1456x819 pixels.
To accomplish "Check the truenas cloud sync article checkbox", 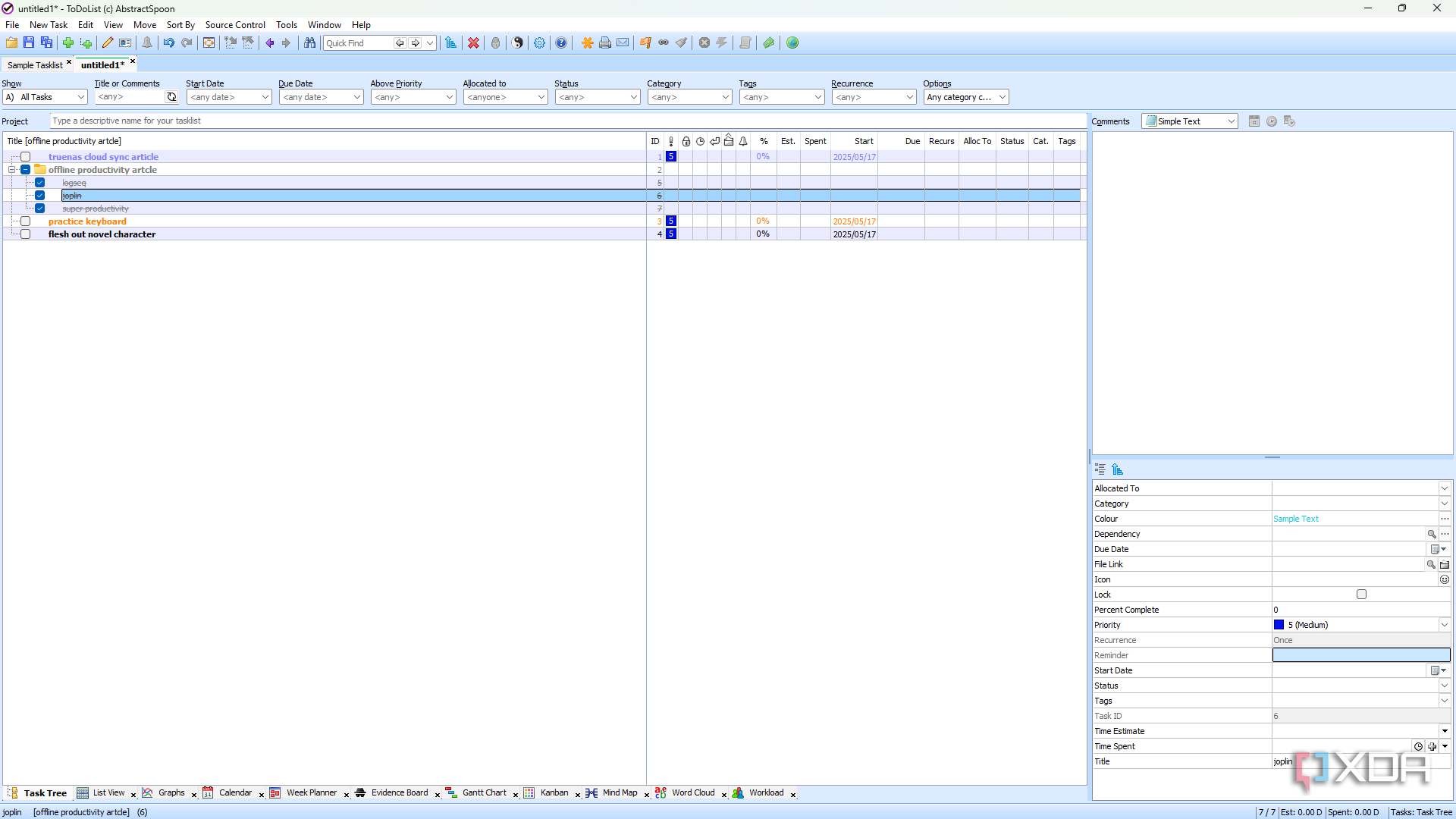I will click(x=26, y=157).
